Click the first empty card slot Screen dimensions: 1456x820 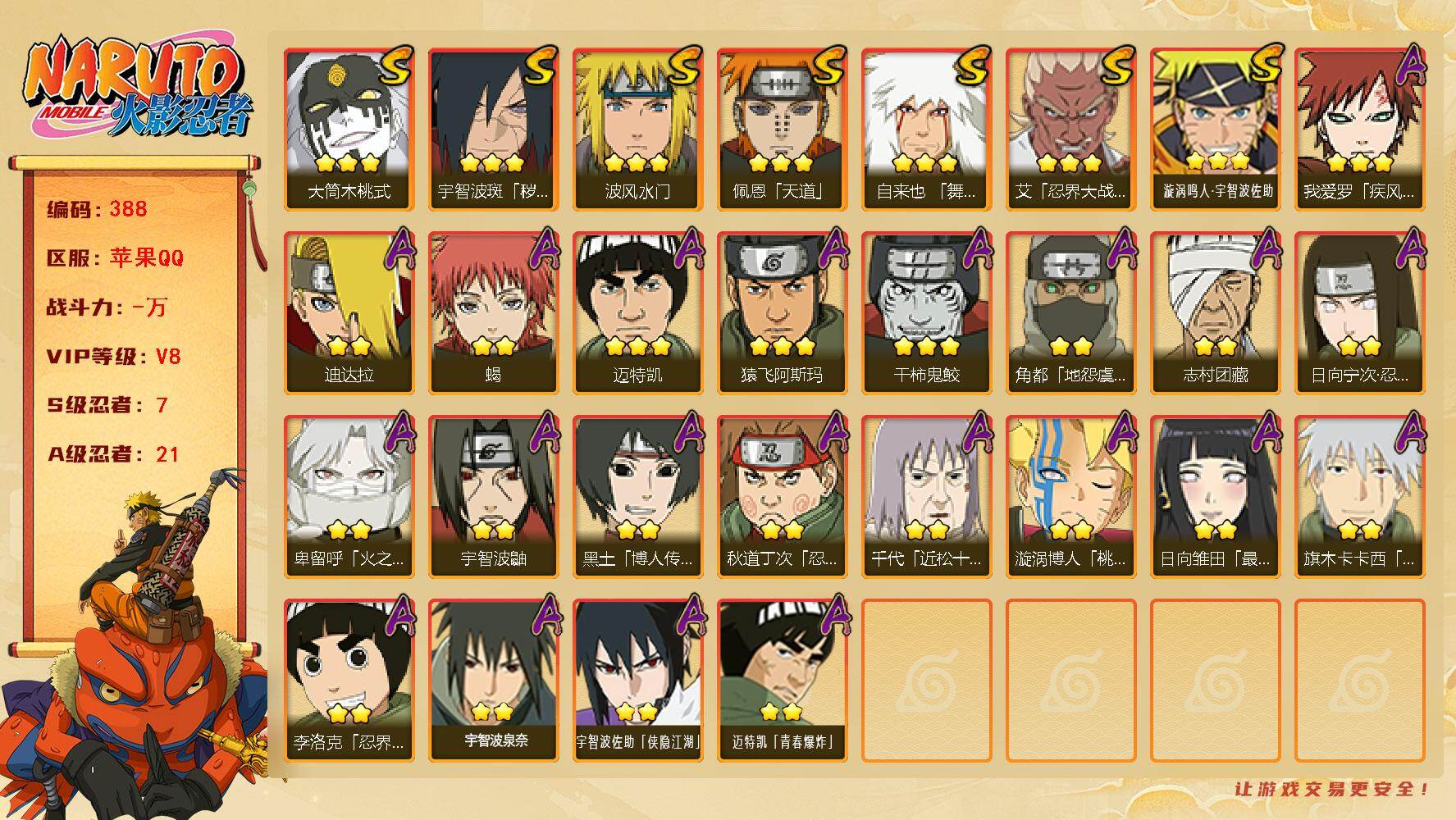point(926,681)
